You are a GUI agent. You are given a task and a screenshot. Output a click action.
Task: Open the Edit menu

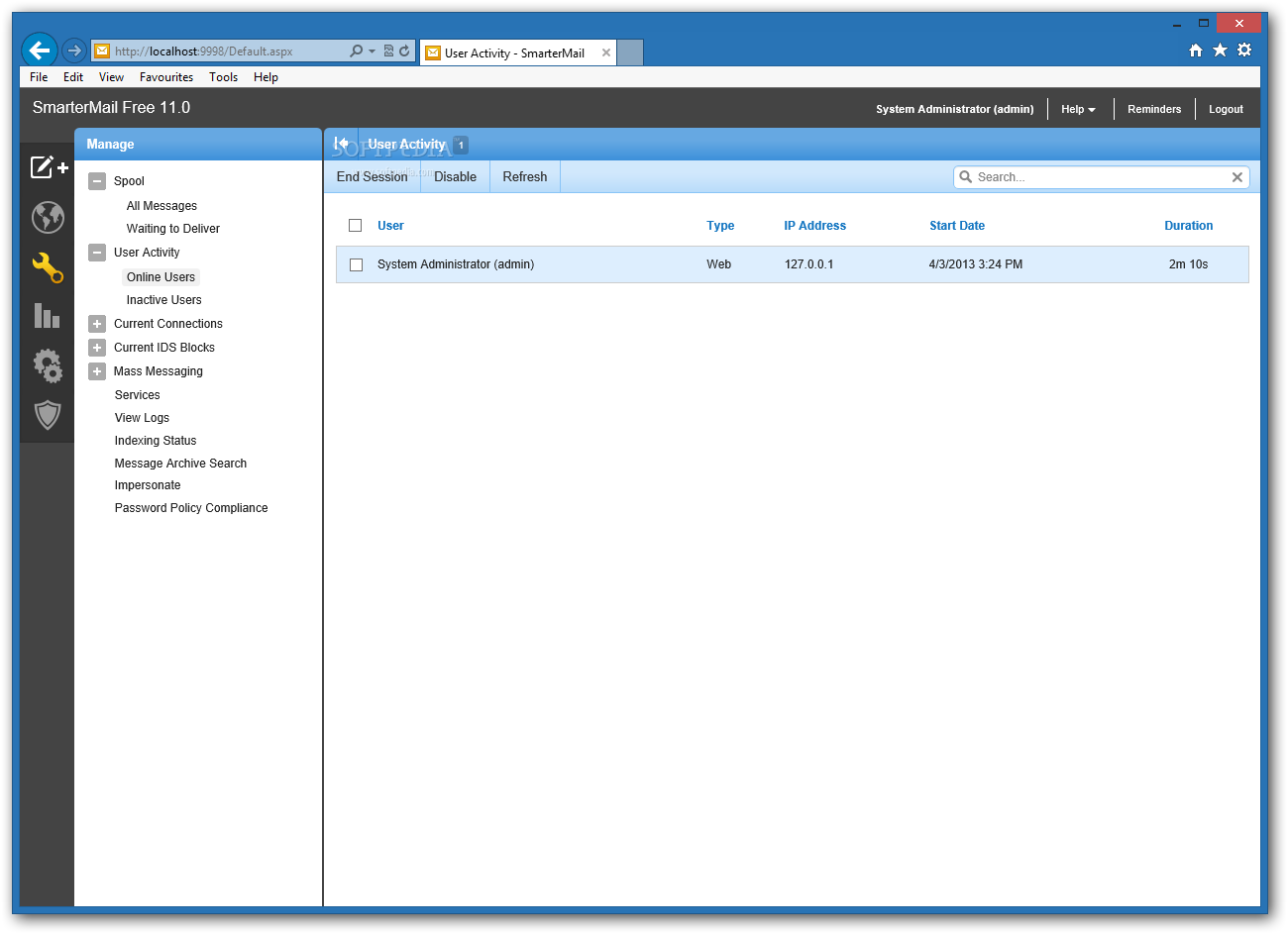click(73, 77)
